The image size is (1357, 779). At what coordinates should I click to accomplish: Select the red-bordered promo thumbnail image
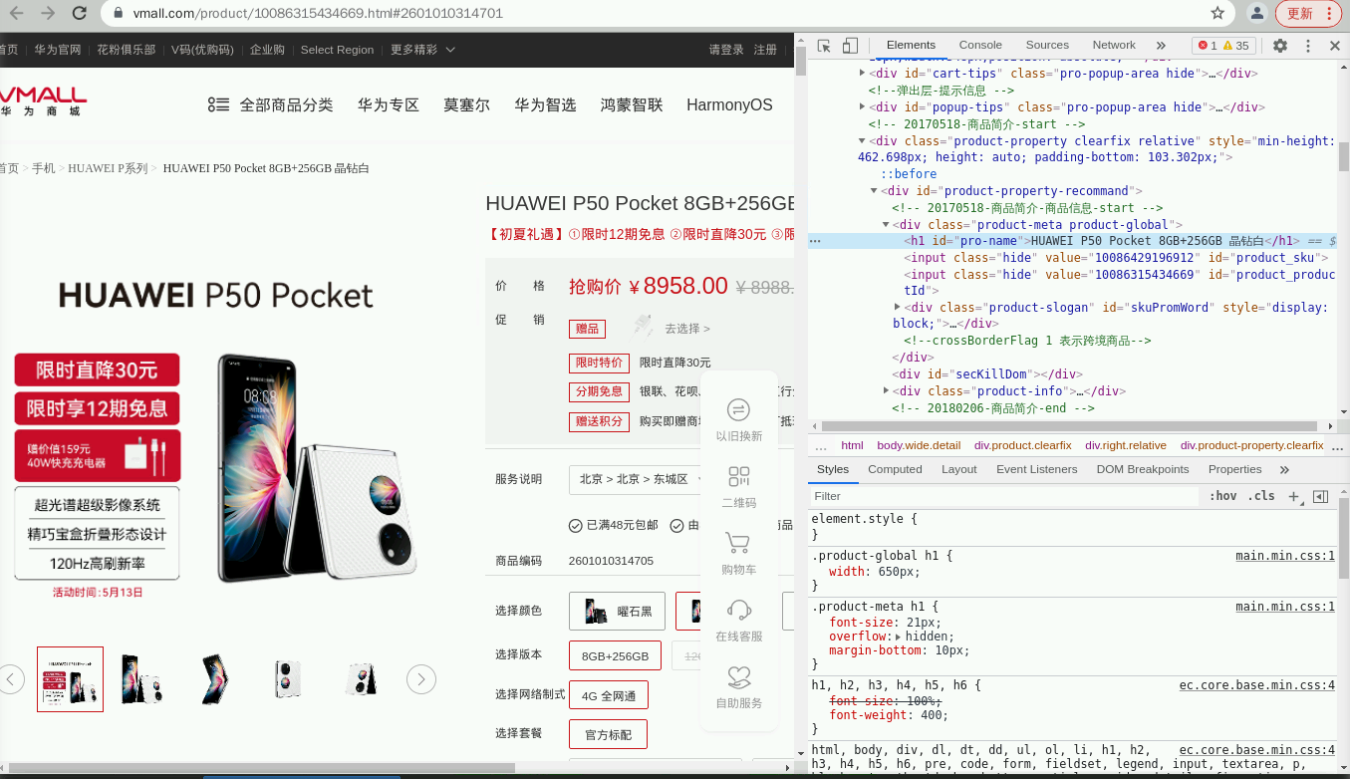coord(70,679)
